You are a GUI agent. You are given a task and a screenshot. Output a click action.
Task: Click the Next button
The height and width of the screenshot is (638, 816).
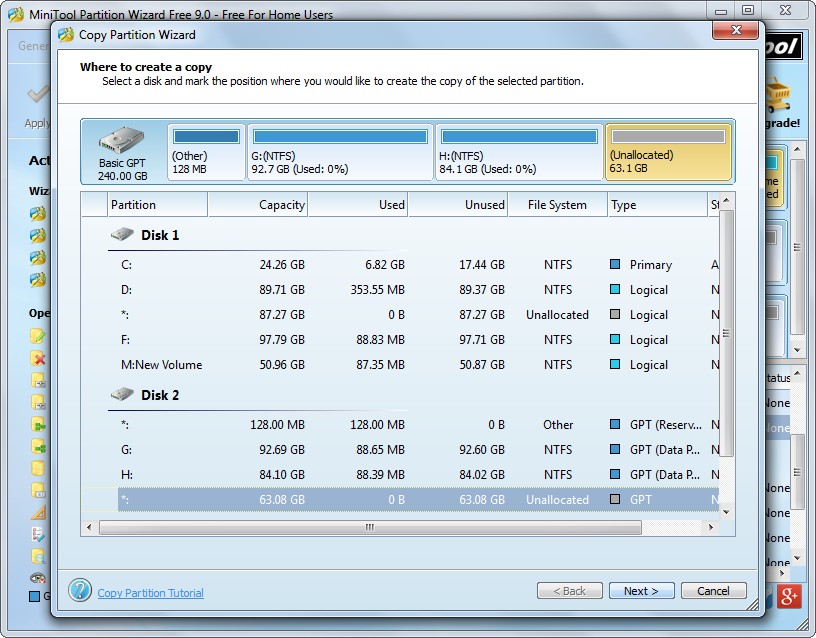coord(641,590)
